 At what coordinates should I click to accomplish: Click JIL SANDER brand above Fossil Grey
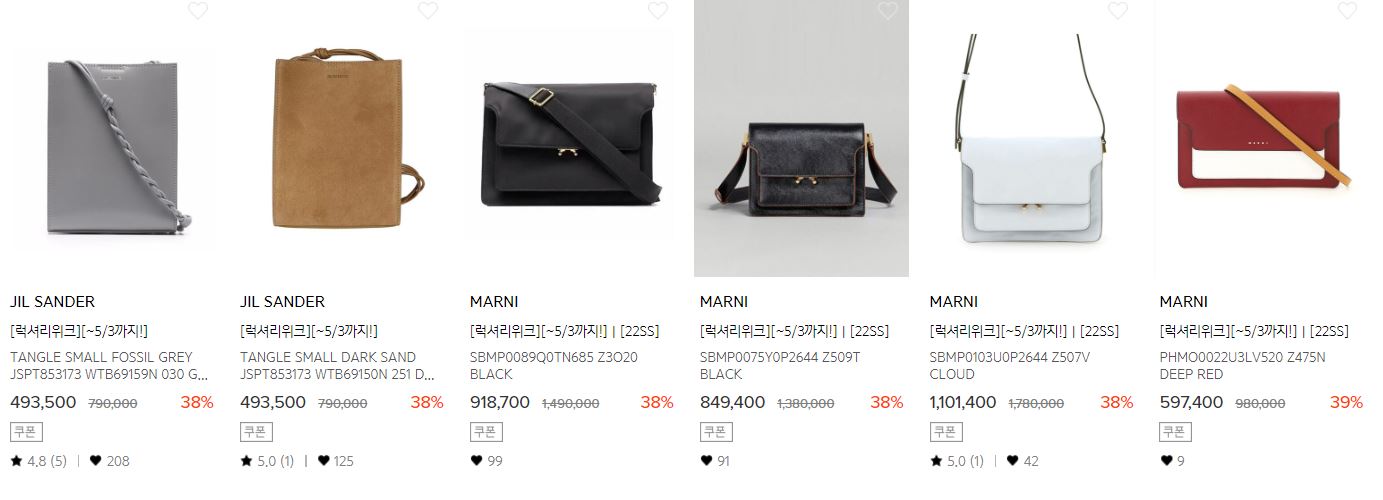[52, 301]
